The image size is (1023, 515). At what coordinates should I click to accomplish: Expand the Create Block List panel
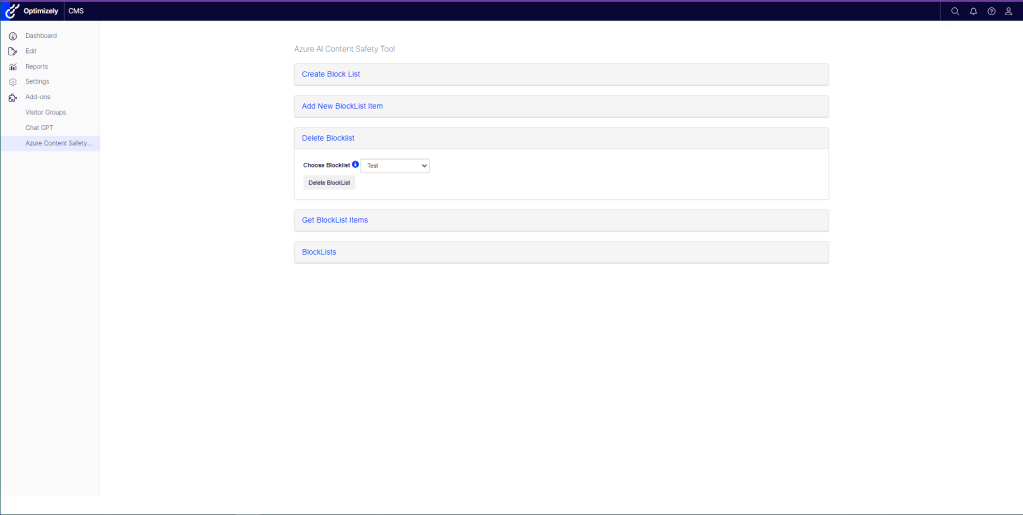561,74
